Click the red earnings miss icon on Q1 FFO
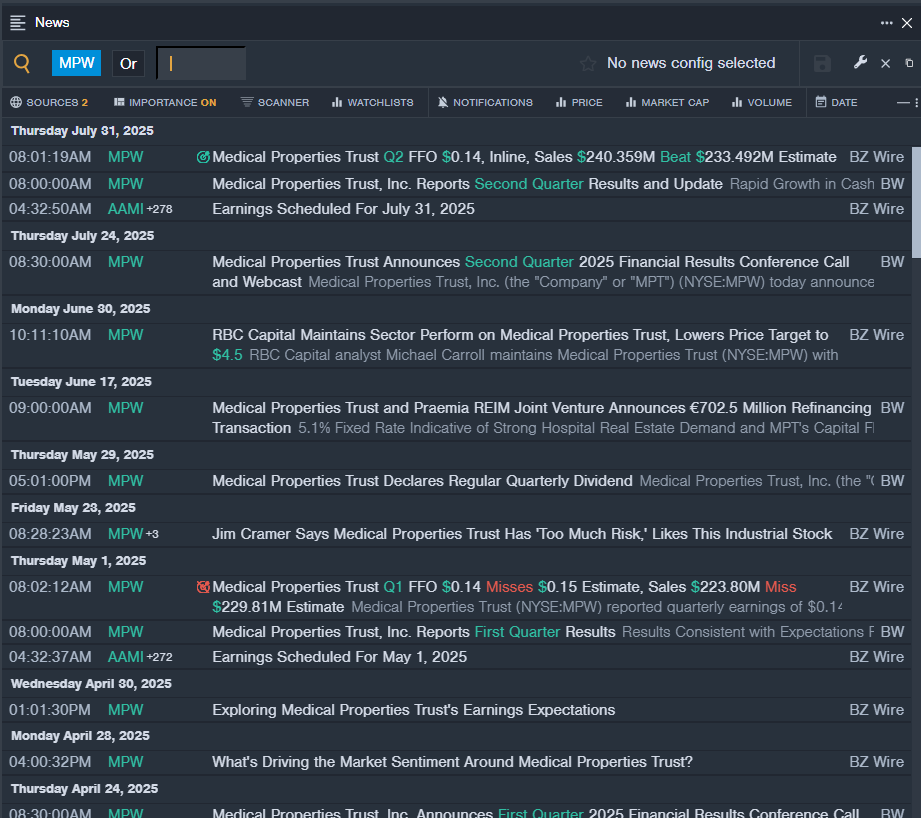This screenshot has height=818, width=921. [x=203, y=587]
